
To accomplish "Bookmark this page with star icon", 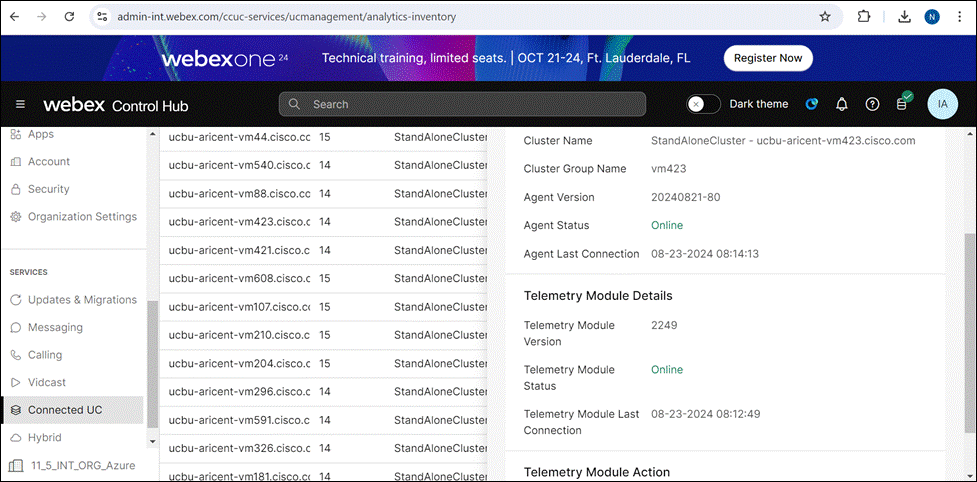I will pos(825,17).
